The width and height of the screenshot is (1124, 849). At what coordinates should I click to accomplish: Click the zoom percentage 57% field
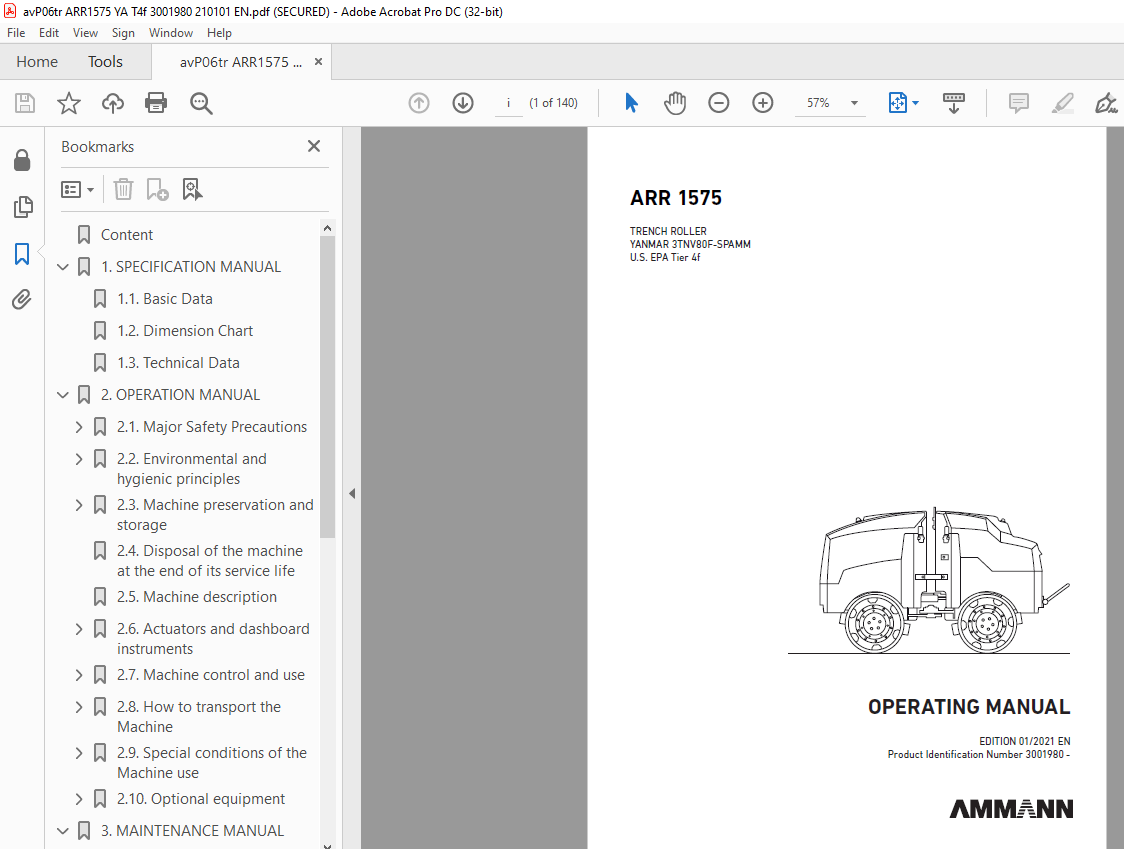(x=818, y=103)
